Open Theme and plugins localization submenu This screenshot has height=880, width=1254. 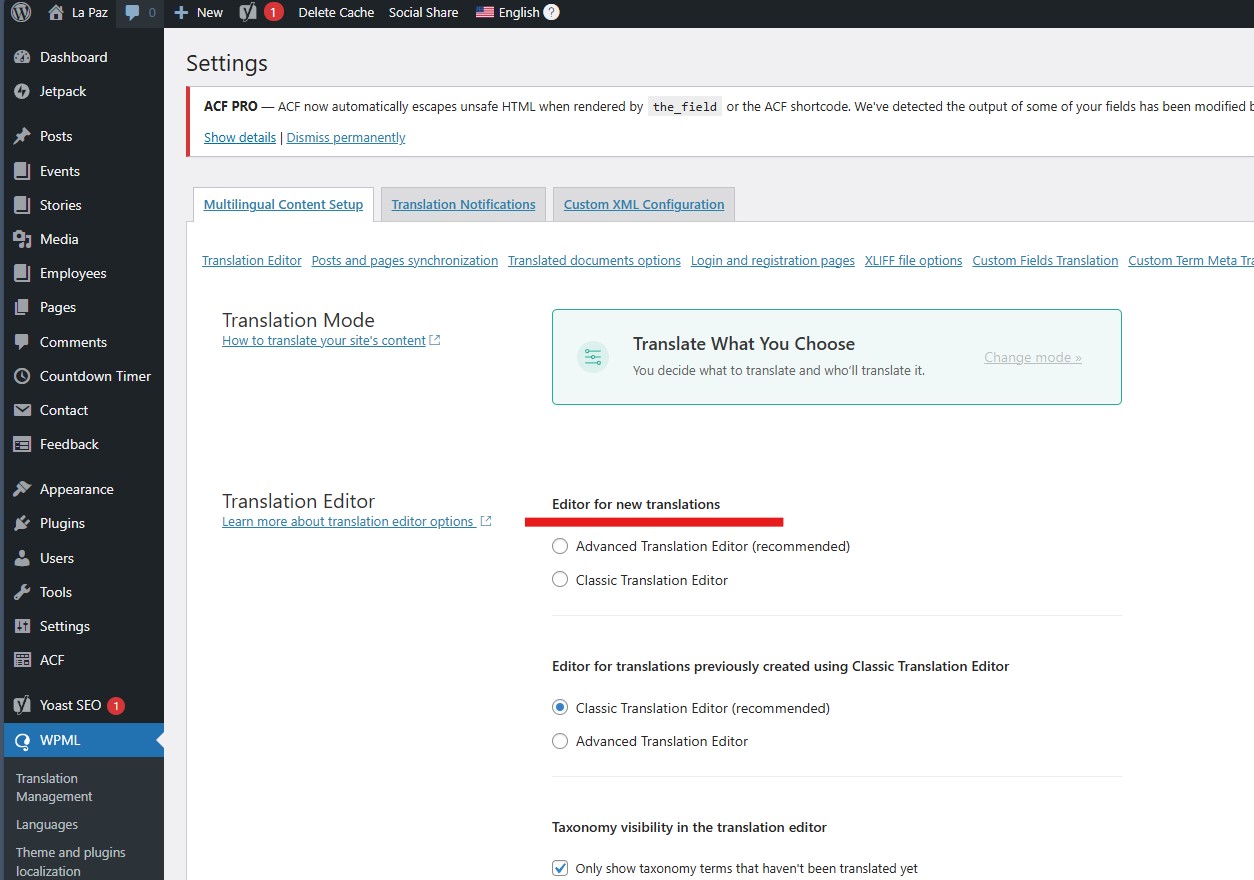71,862
